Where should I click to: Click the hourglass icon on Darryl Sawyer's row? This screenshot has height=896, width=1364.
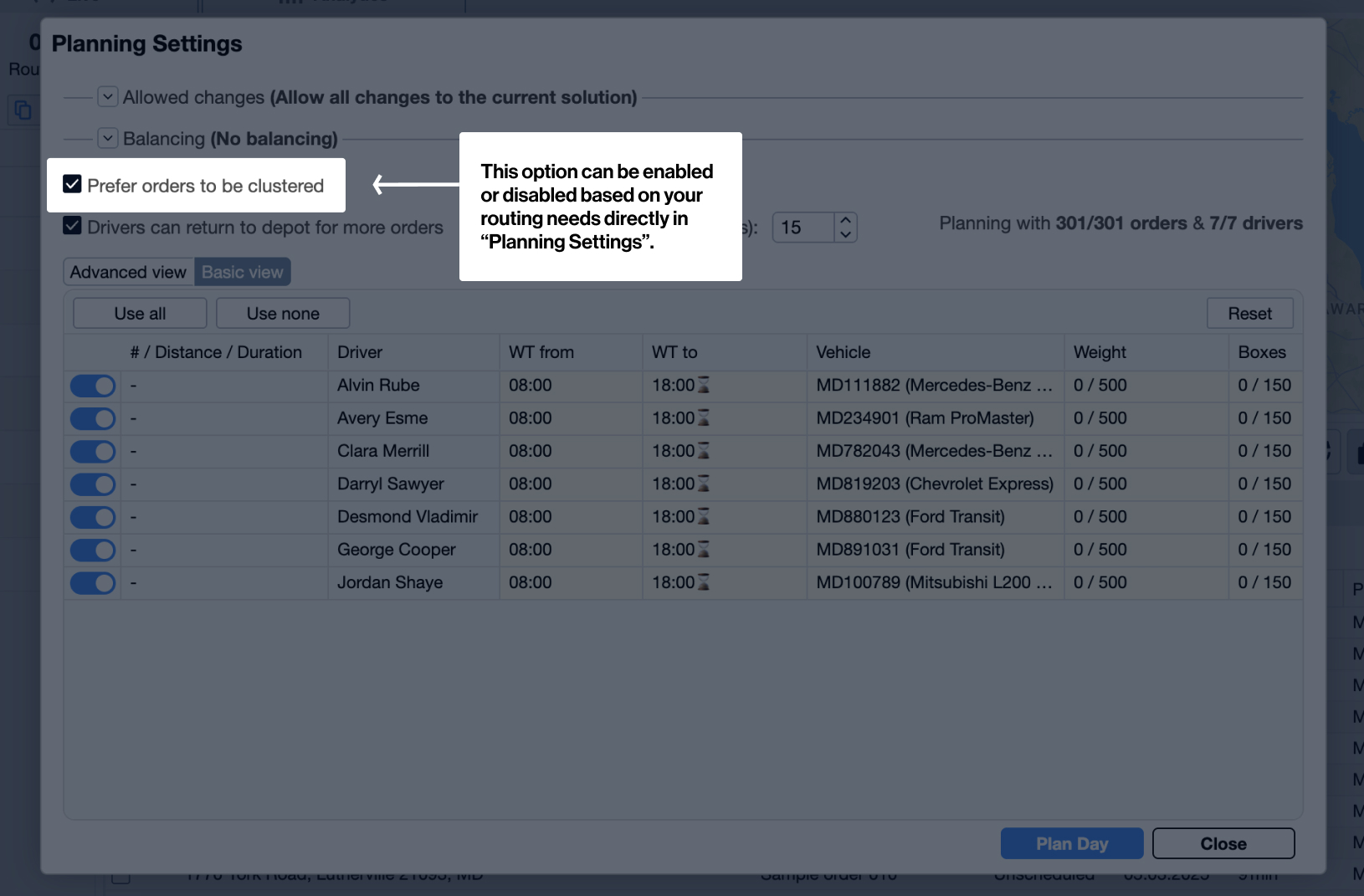[704, 484]
